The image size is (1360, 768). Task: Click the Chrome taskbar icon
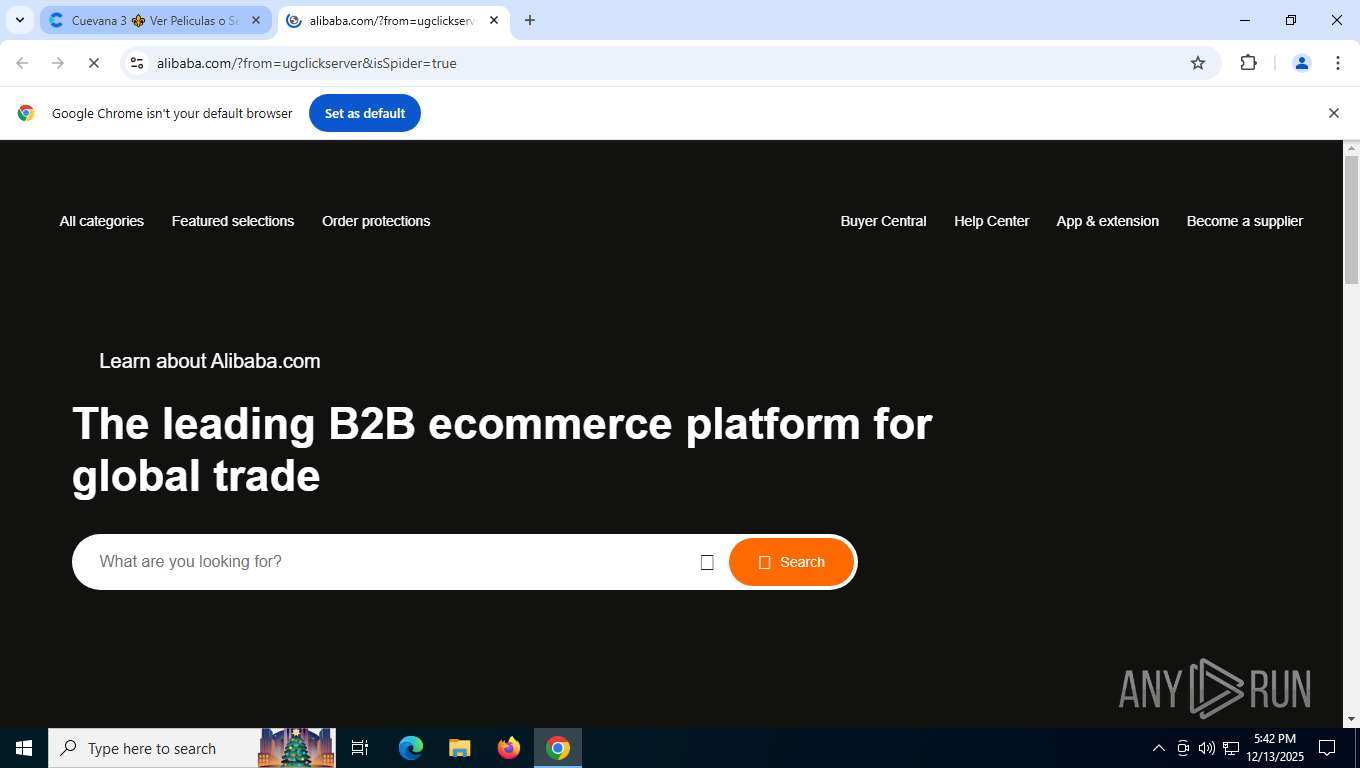coord(558,748)
